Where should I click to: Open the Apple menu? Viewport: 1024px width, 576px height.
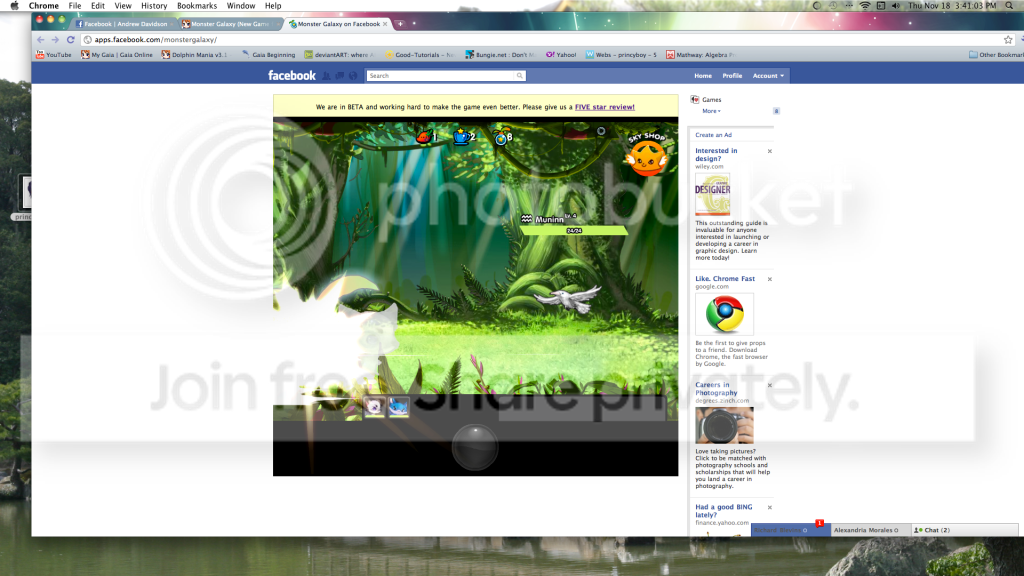click(x=14, y=6)
